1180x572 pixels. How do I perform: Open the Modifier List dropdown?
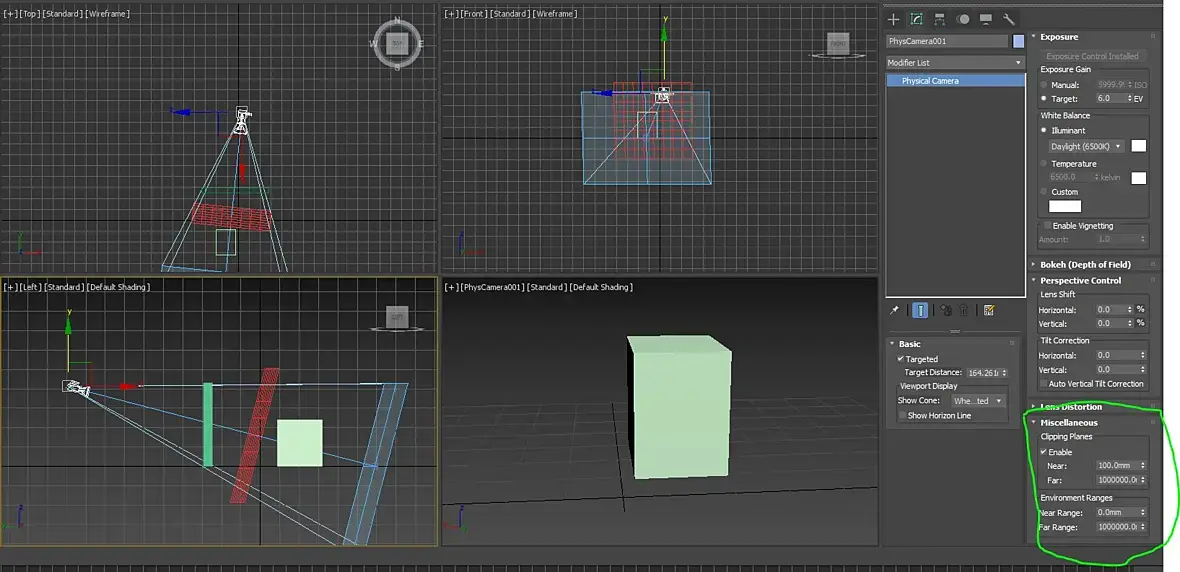click(955, 63)
